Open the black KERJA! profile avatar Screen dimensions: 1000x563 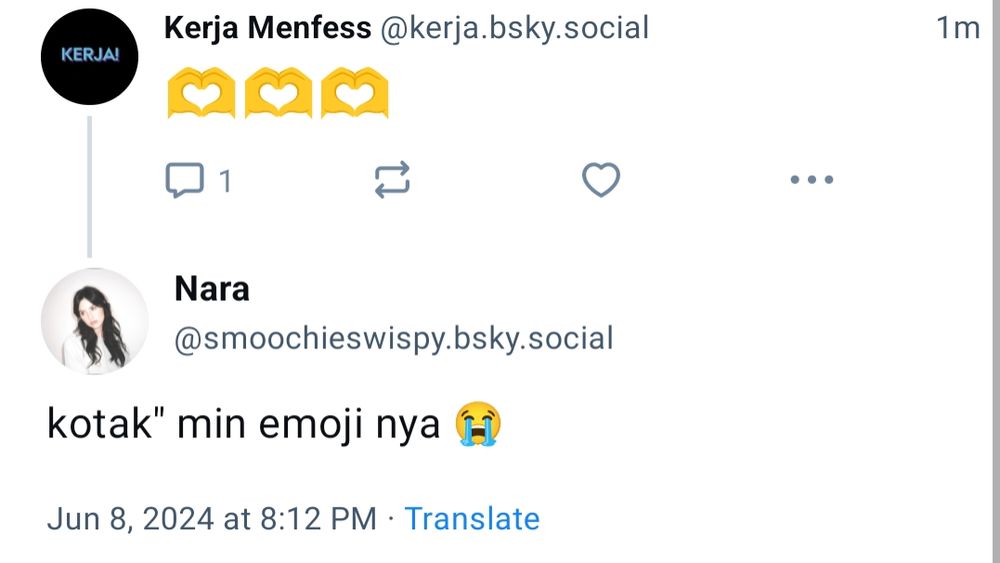(89, 56)
